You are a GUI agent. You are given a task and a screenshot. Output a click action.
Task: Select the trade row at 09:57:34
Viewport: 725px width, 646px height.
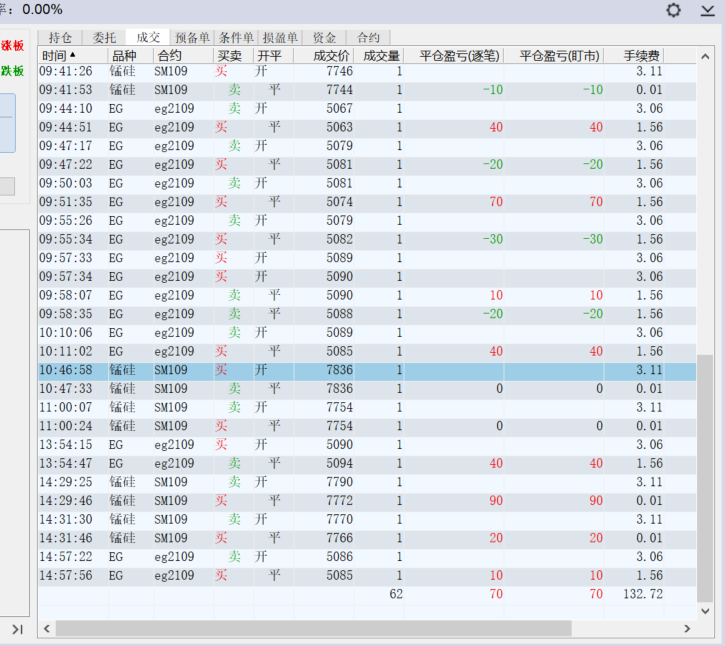click(367, 277)
